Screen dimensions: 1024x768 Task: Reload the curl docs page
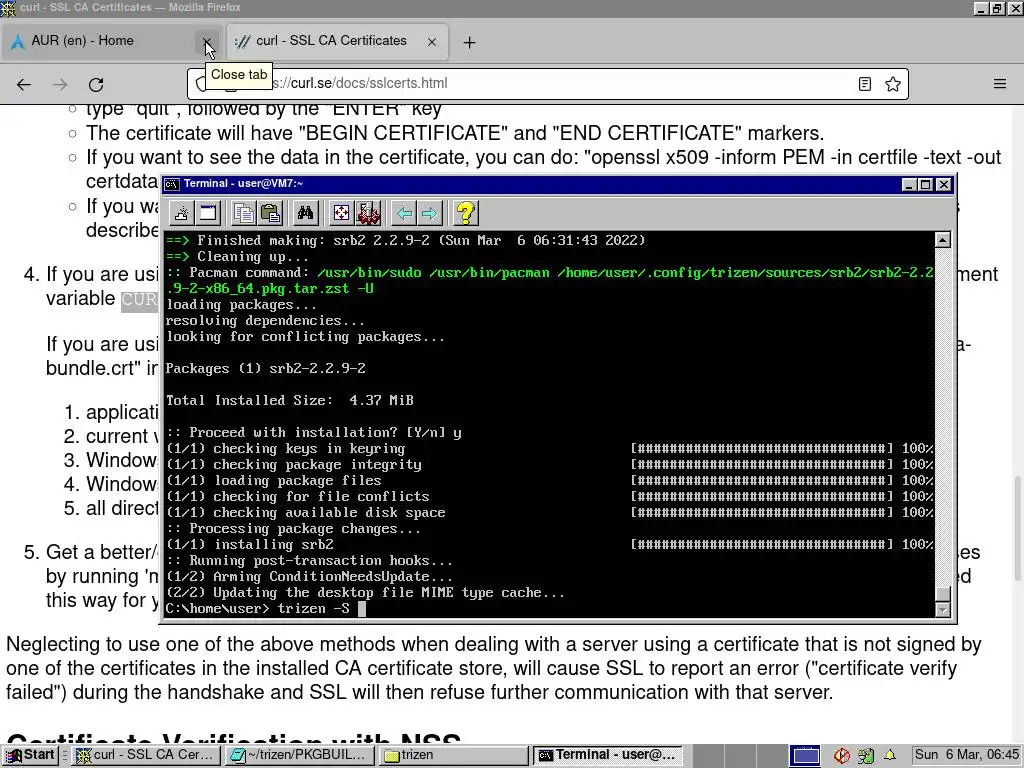coord(96,84)
